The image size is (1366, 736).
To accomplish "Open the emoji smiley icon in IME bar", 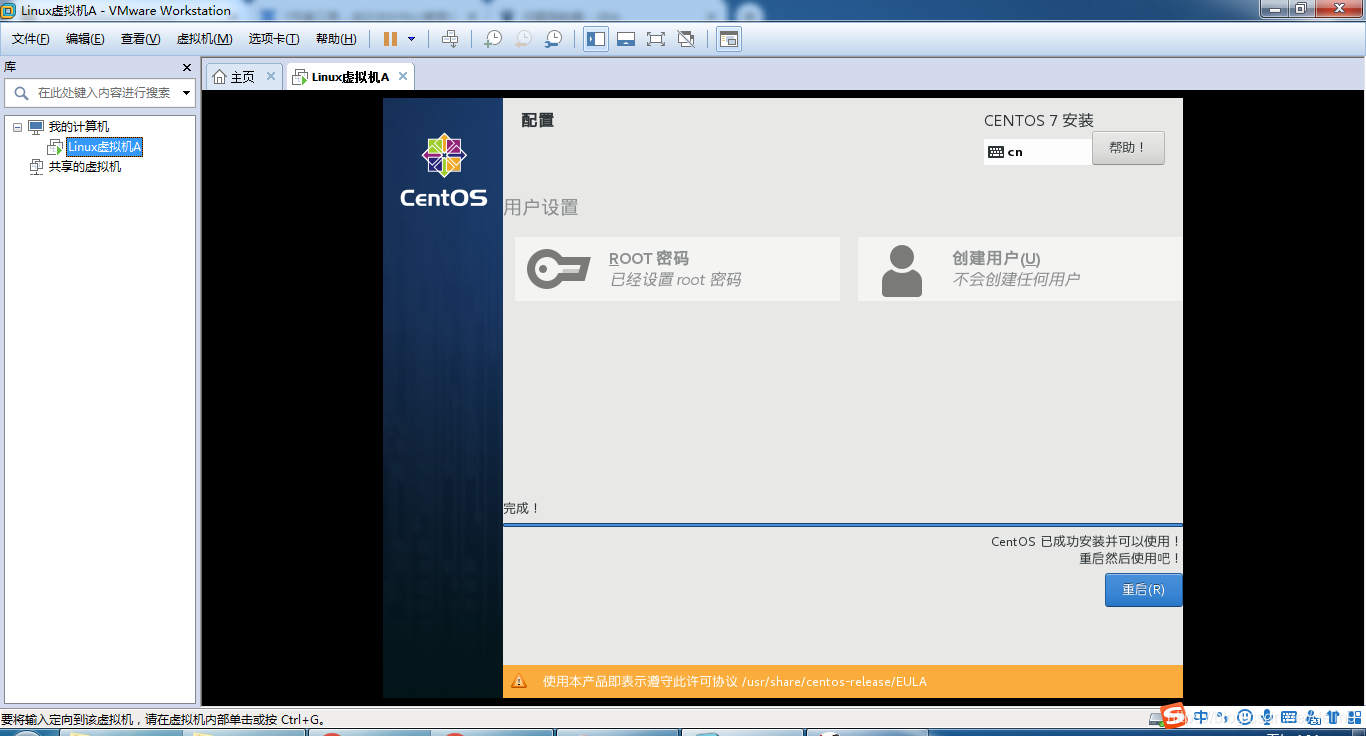I will pyautogui.click(x=1245, y=717).
